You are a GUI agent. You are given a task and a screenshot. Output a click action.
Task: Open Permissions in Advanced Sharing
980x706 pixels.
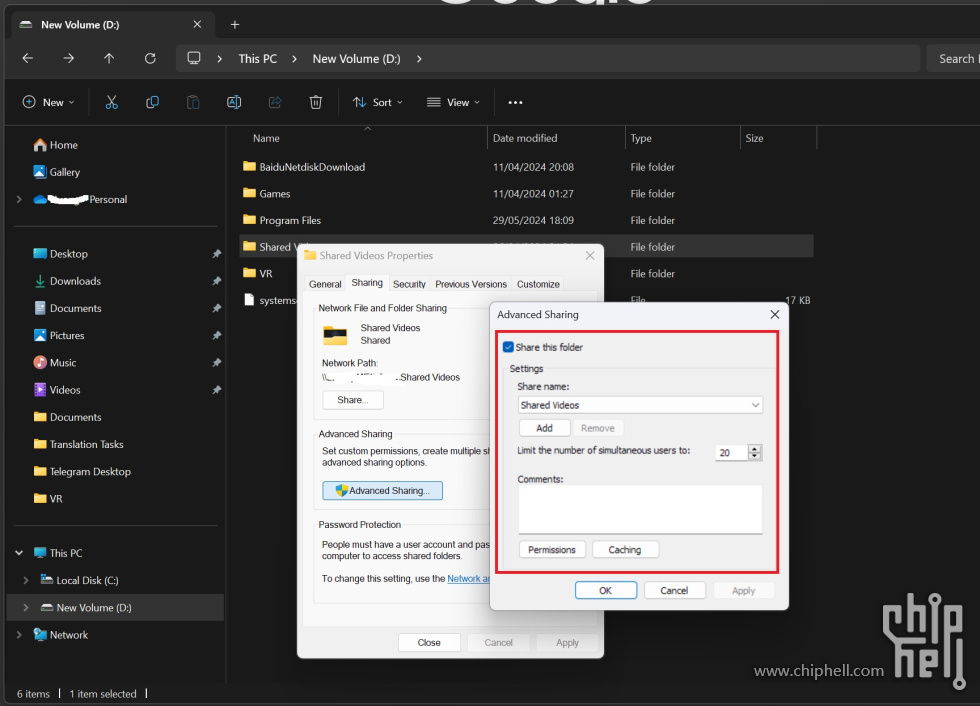coord(552,550)
